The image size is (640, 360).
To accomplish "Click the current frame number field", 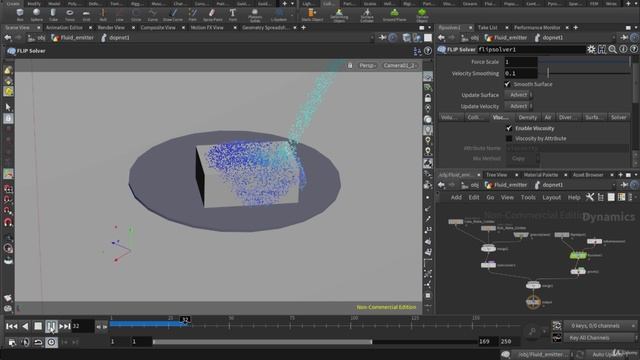I will (83, 326).
